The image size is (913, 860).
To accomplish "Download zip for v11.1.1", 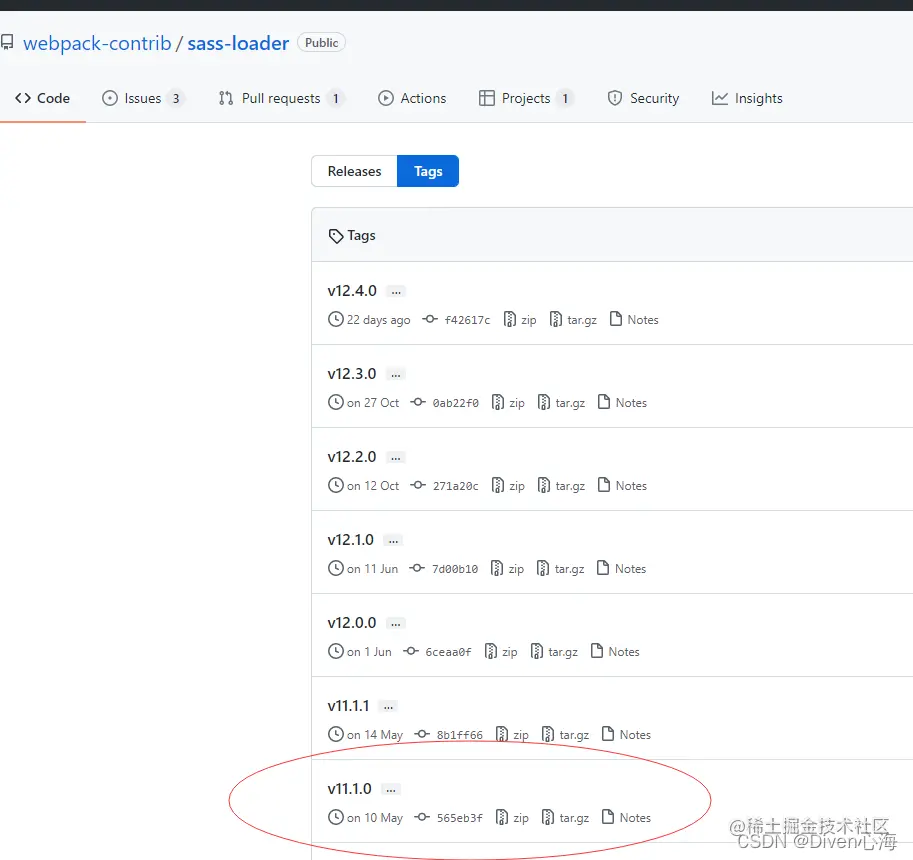I will (x=512, y=735).
